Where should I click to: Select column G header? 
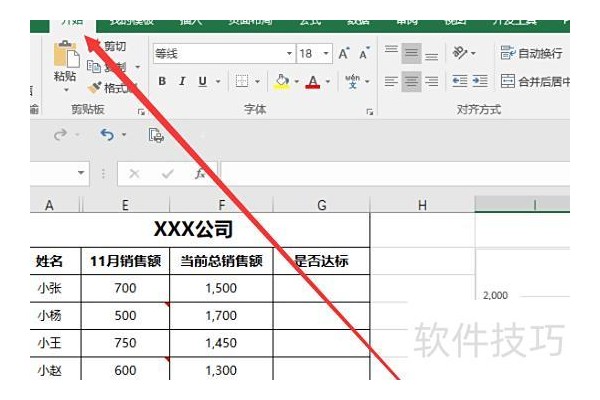pyautogui.click(x=322, y=205)
